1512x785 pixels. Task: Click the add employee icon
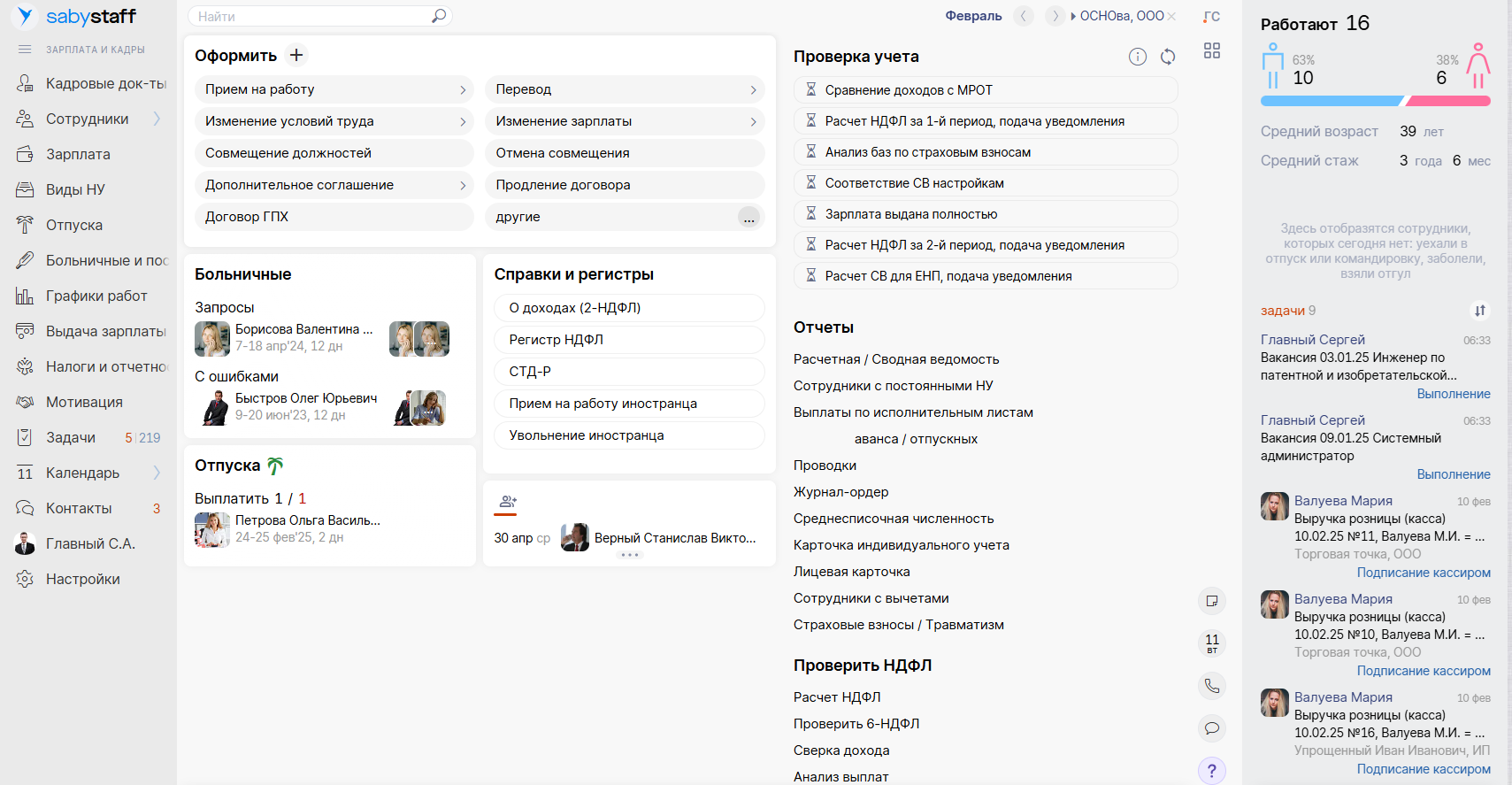tap(508, 502)
